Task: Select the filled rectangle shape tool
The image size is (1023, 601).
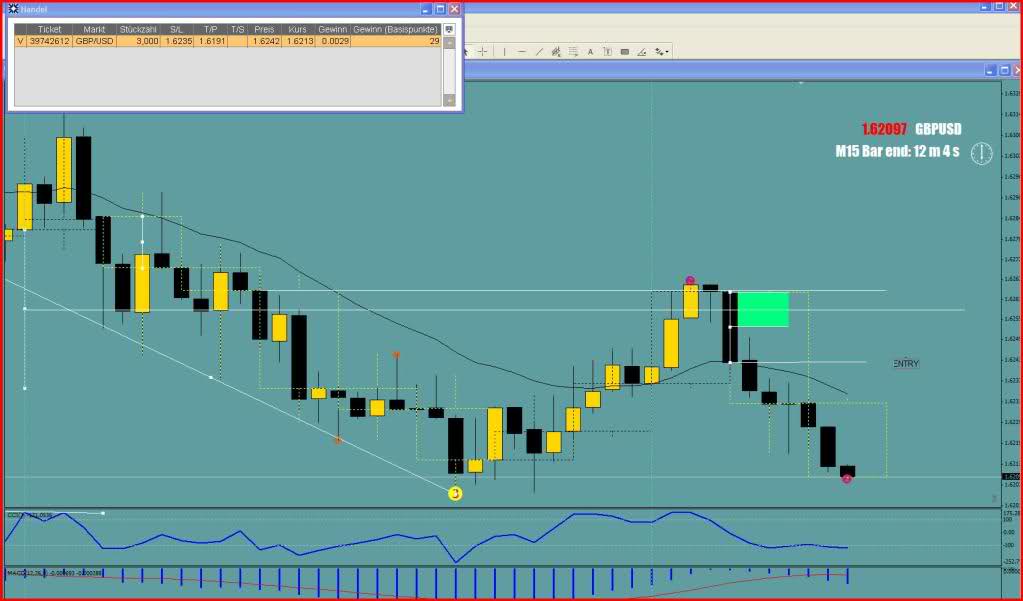Action: tap(624, 52)
